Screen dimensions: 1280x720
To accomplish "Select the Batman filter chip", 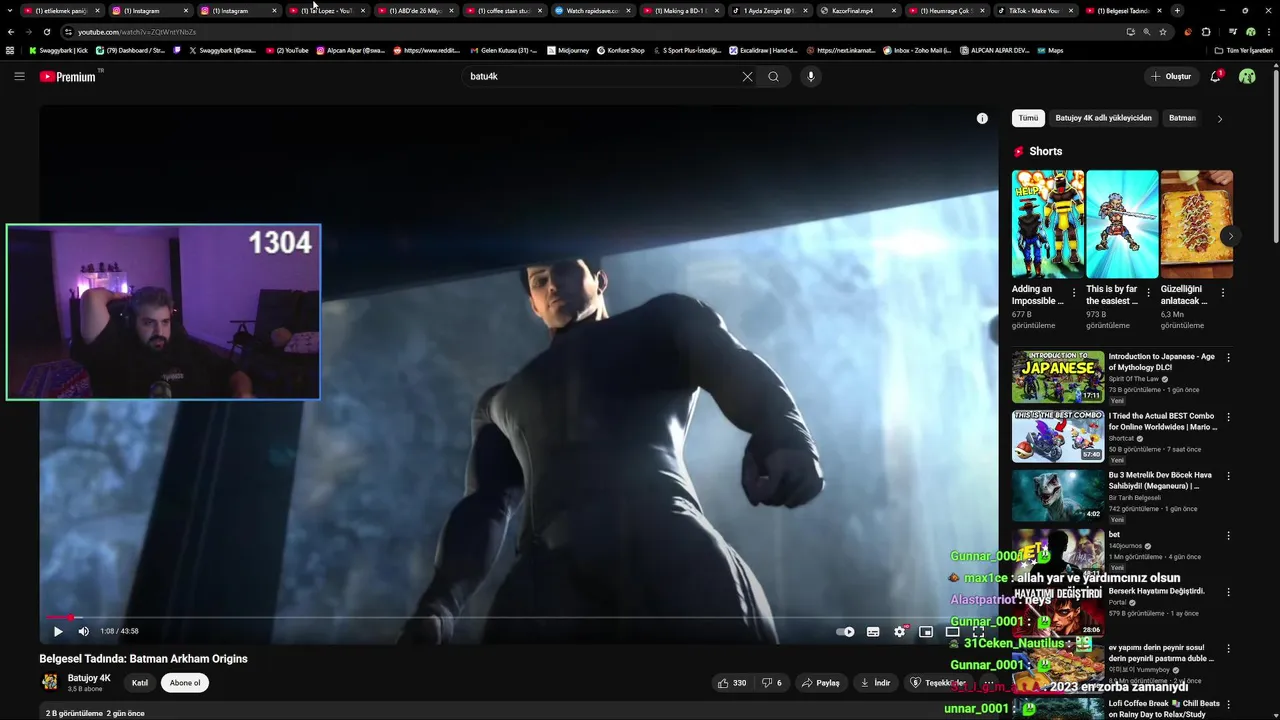I will tap(1182, 118).
